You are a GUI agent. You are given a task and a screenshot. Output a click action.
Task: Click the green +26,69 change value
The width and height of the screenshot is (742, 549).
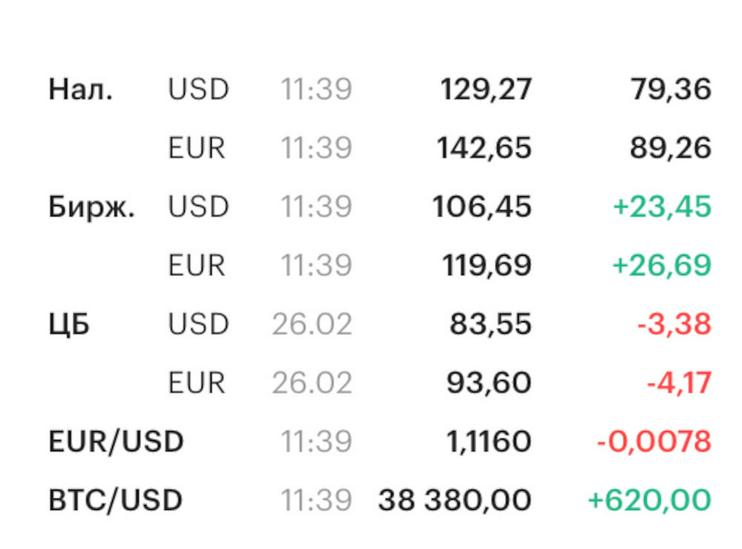[x=662, y=266]
